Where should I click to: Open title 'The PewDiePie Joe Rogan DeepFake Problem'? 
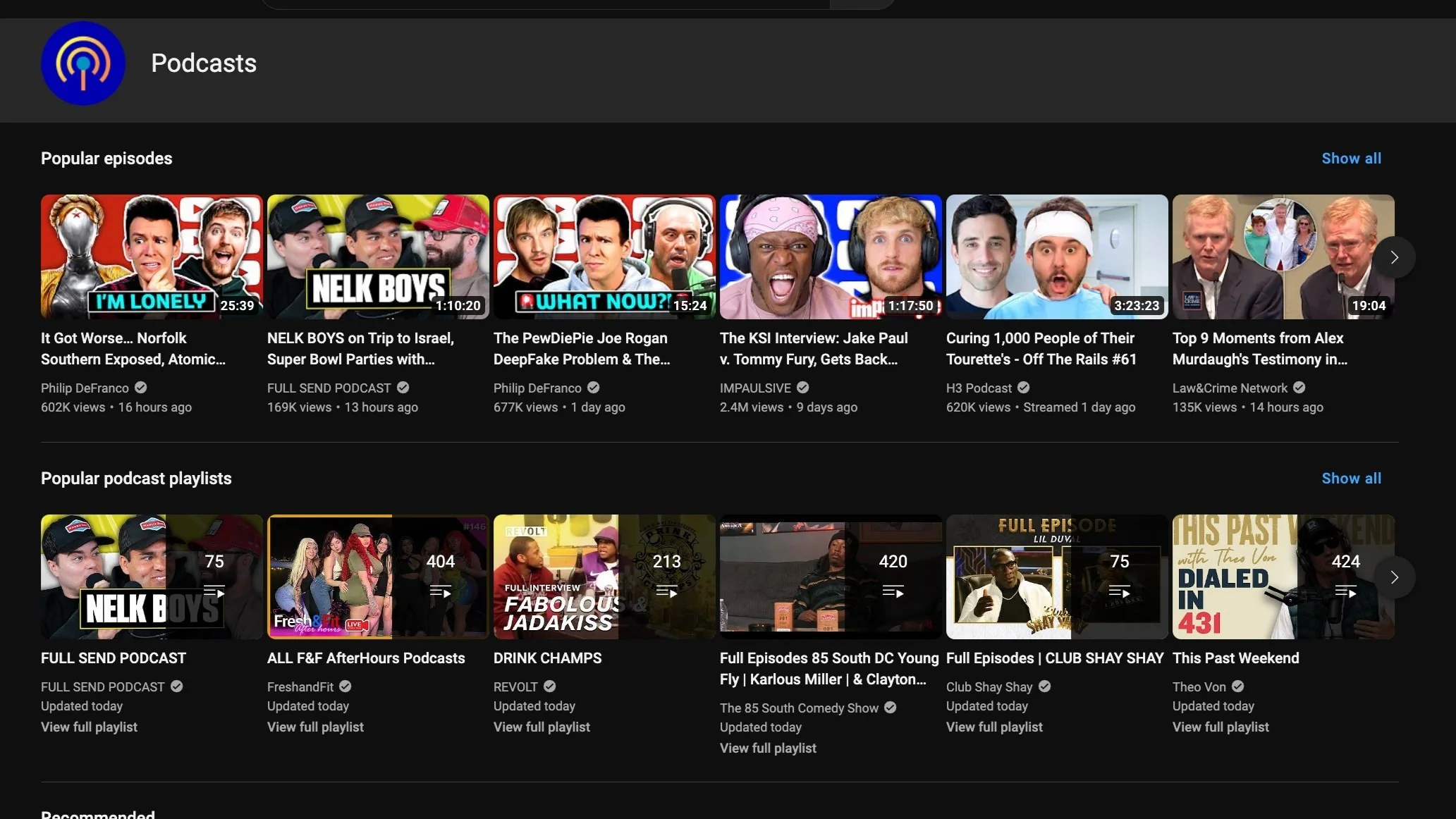click(x=582, y=349)
